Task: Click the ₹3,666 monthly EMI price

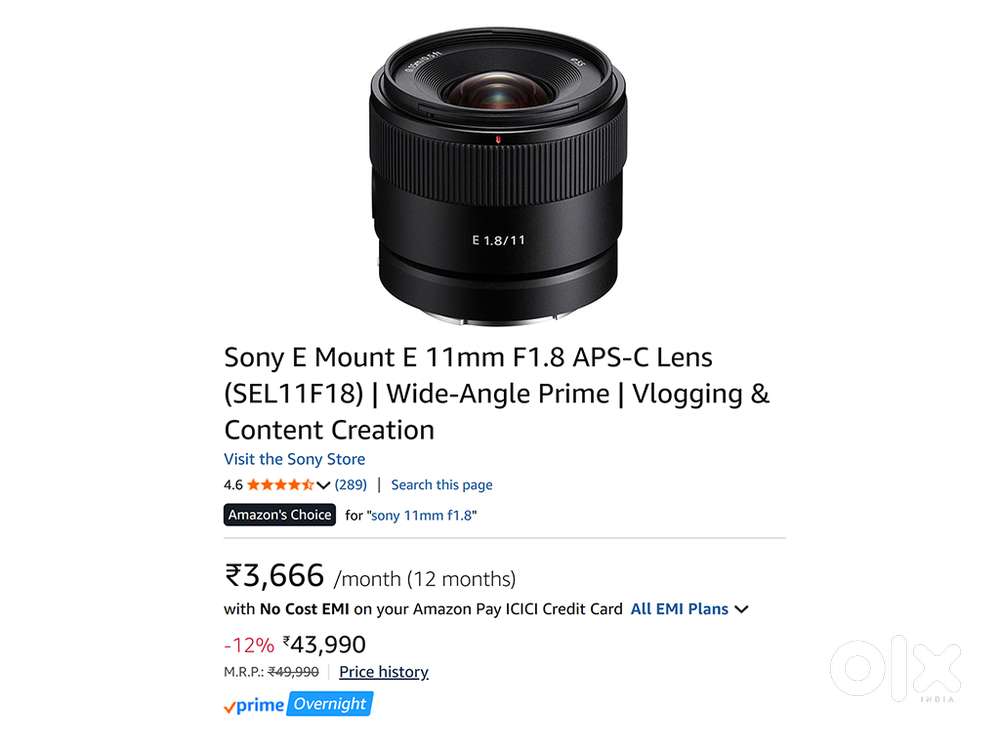Action: (275, 576)
